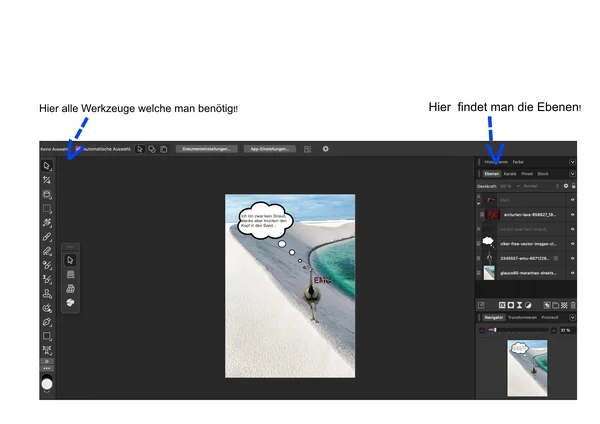Screen dimensions: 600x424
Task: Open the Ebenen panel options chevron
Action: 573,174
